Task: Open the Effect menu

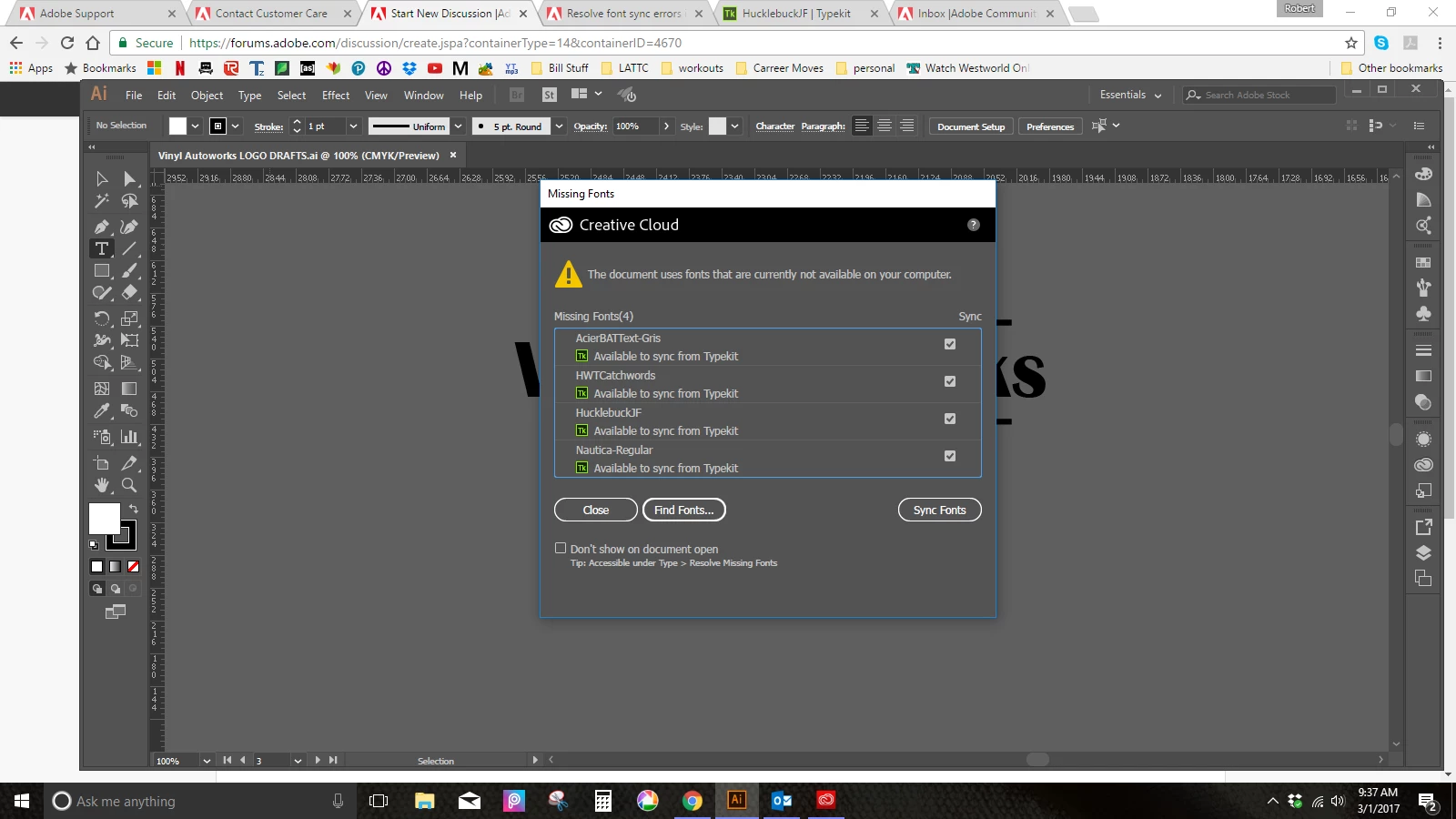Action: tap(336, 96)
